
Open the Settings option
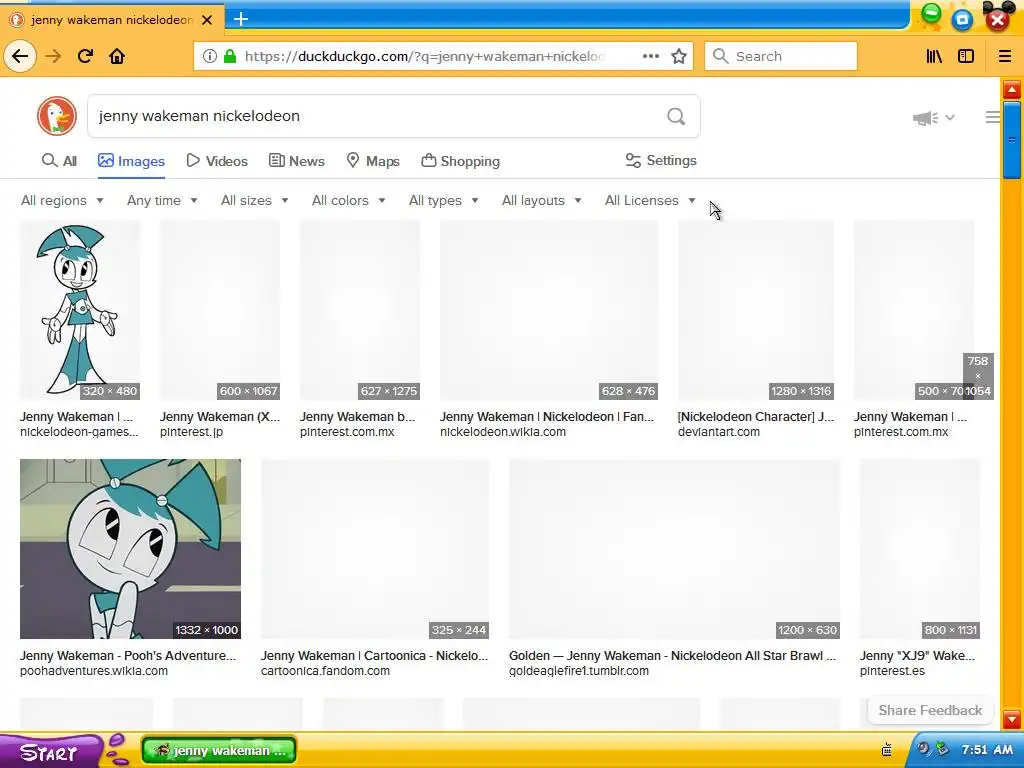pos(661,160)
